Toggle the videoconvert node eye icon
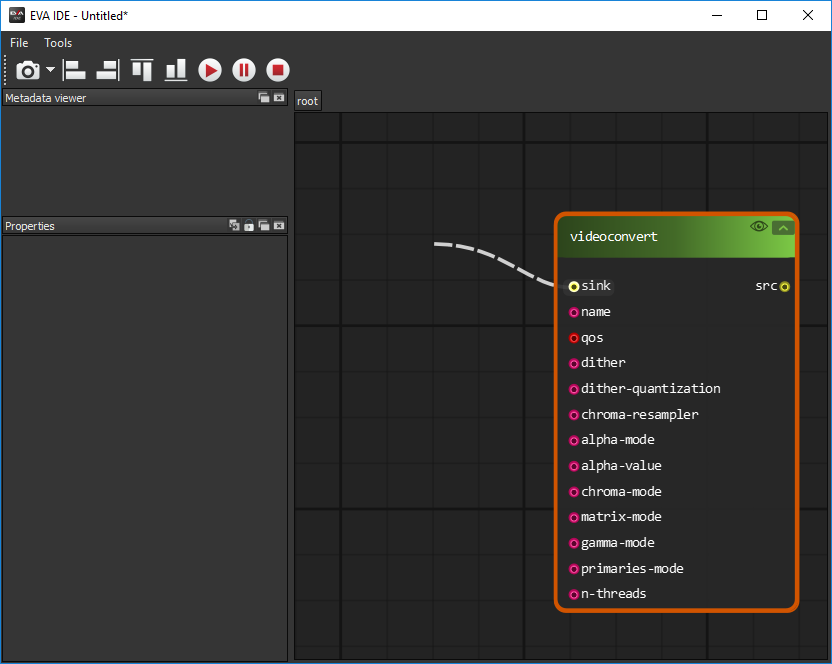Viewport: 832px width, 664px height. point(759,227)
